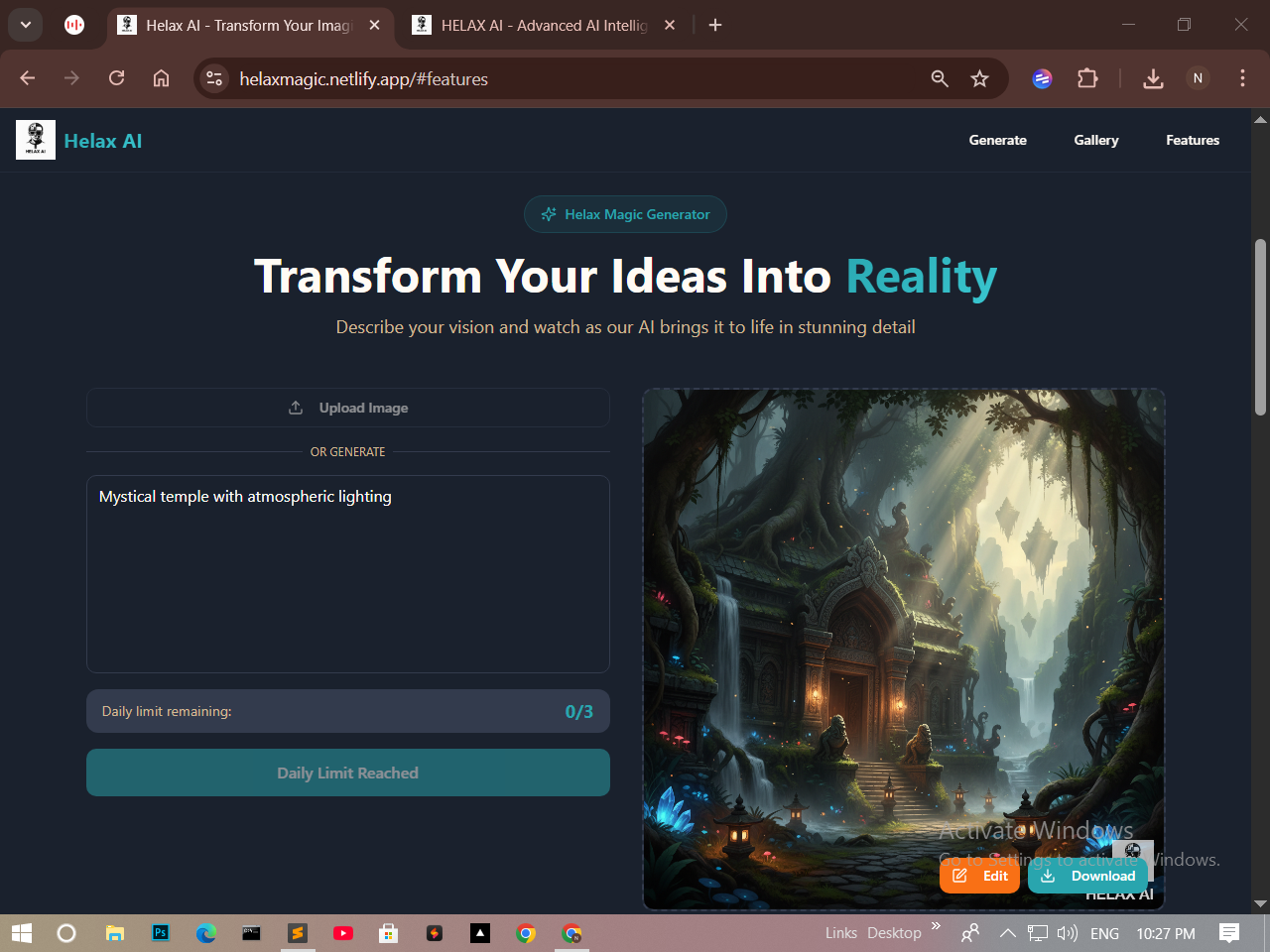This screenshot has width=1270, height=952.
Task: Expand hidden icons in the system tray
Action: [1007, 933]
